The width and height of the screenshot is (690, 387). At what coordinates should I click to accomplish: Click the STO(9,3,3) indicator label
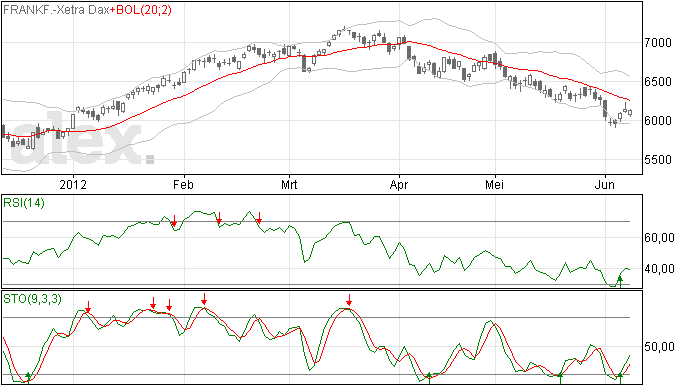[32, 299]
